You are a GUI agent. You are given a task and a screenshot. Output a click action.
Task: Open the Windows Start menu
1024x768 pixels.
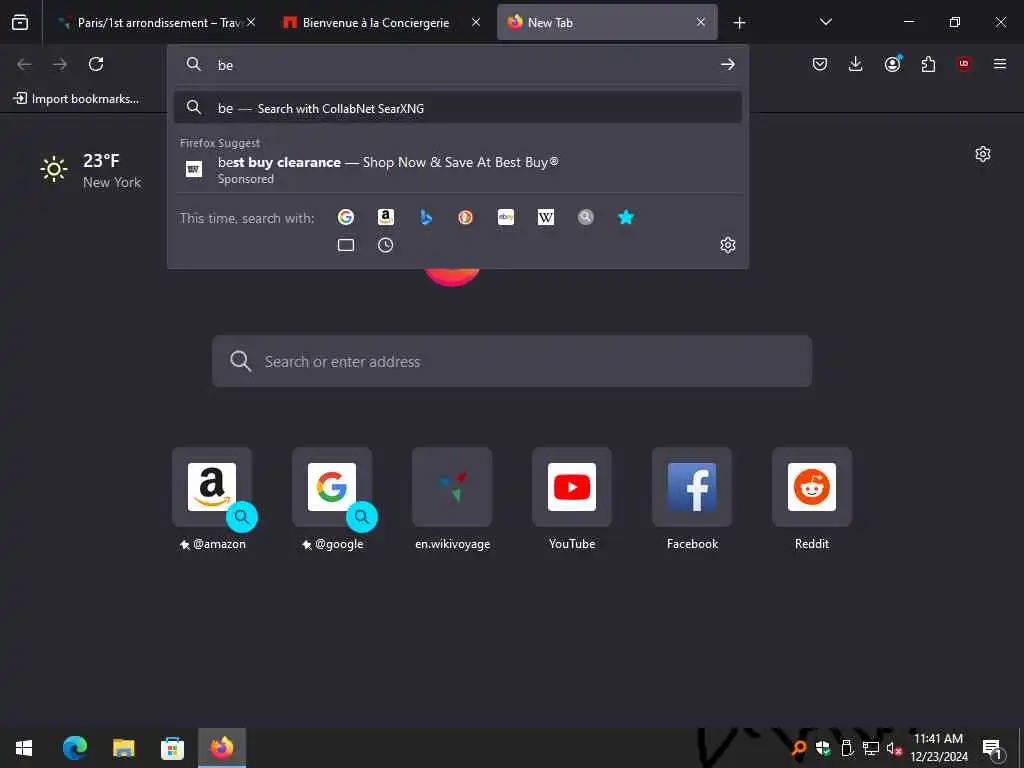[x=24, y=748]
